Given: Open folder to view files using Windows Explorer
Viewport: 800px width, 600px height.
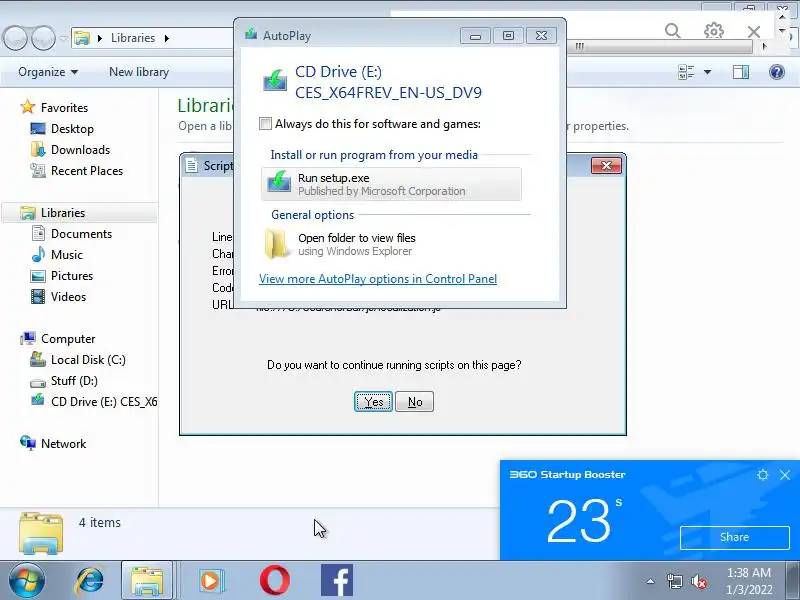Looking at the screenshot, I should click(x=391, y=244).
